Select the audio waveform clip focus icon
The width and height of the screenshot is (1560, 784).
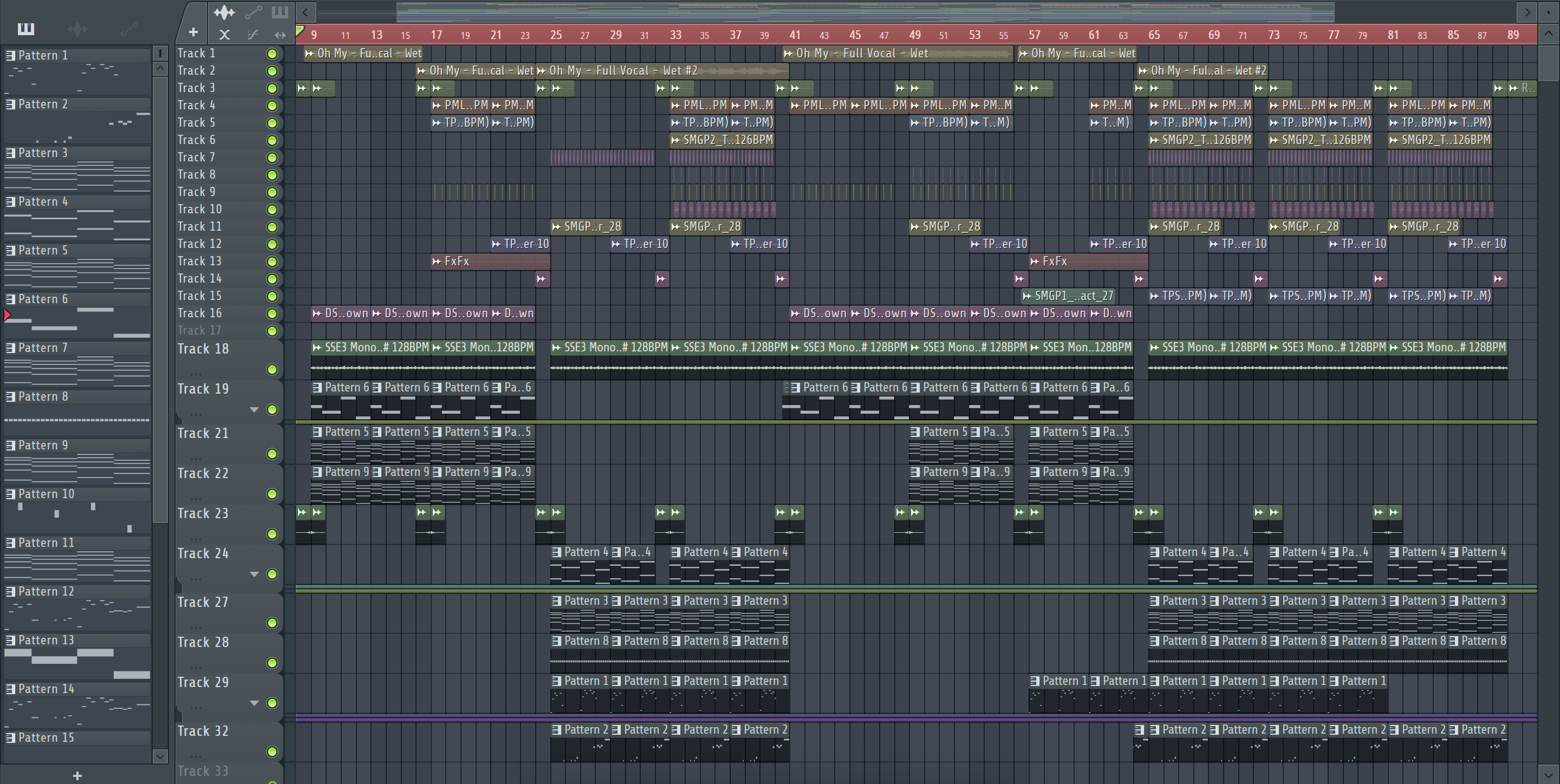tap(224, 11)
